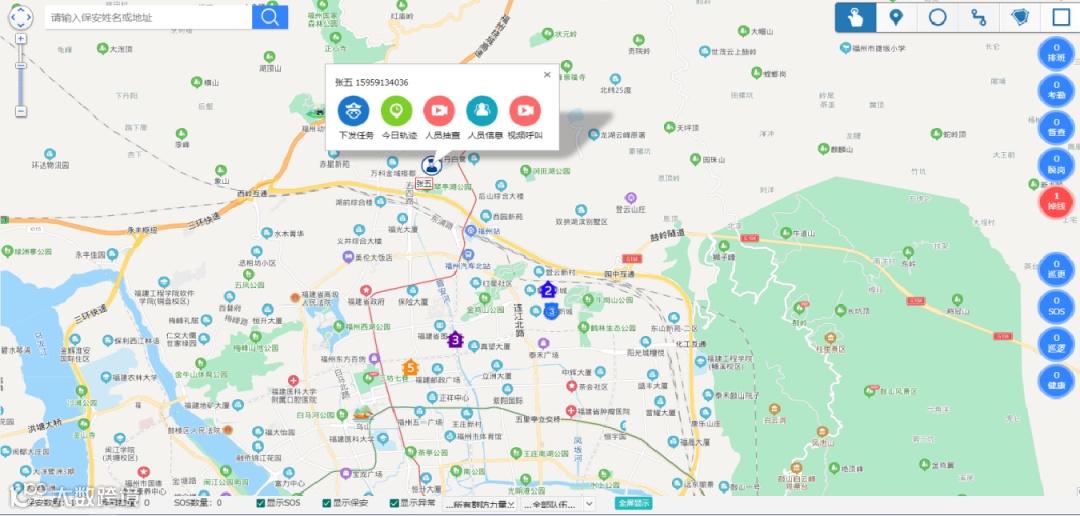Screen dimensions: 1080x516
Task: Click the blue cluster marker numbered 2
Action: [548, 290]
